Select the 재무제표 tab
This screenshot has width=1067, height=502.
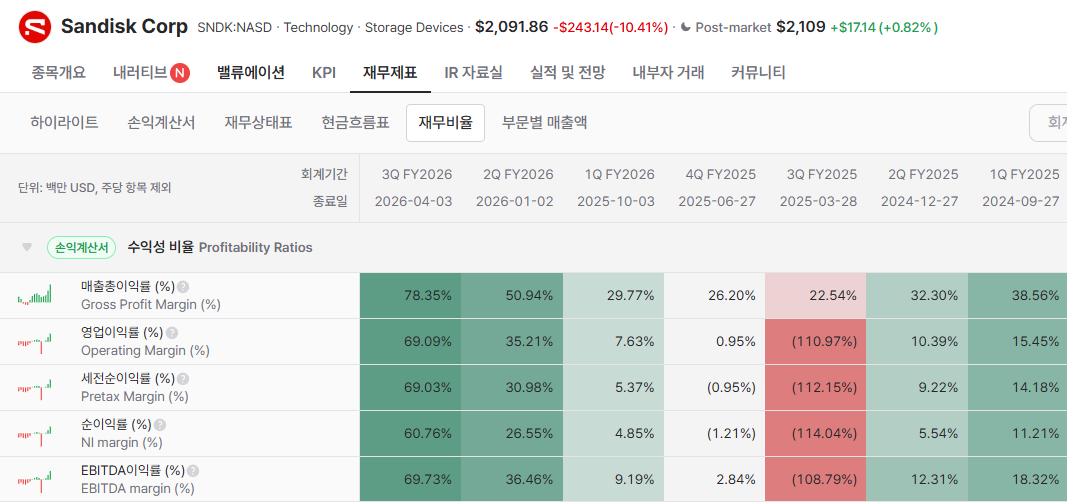point(390,72)
